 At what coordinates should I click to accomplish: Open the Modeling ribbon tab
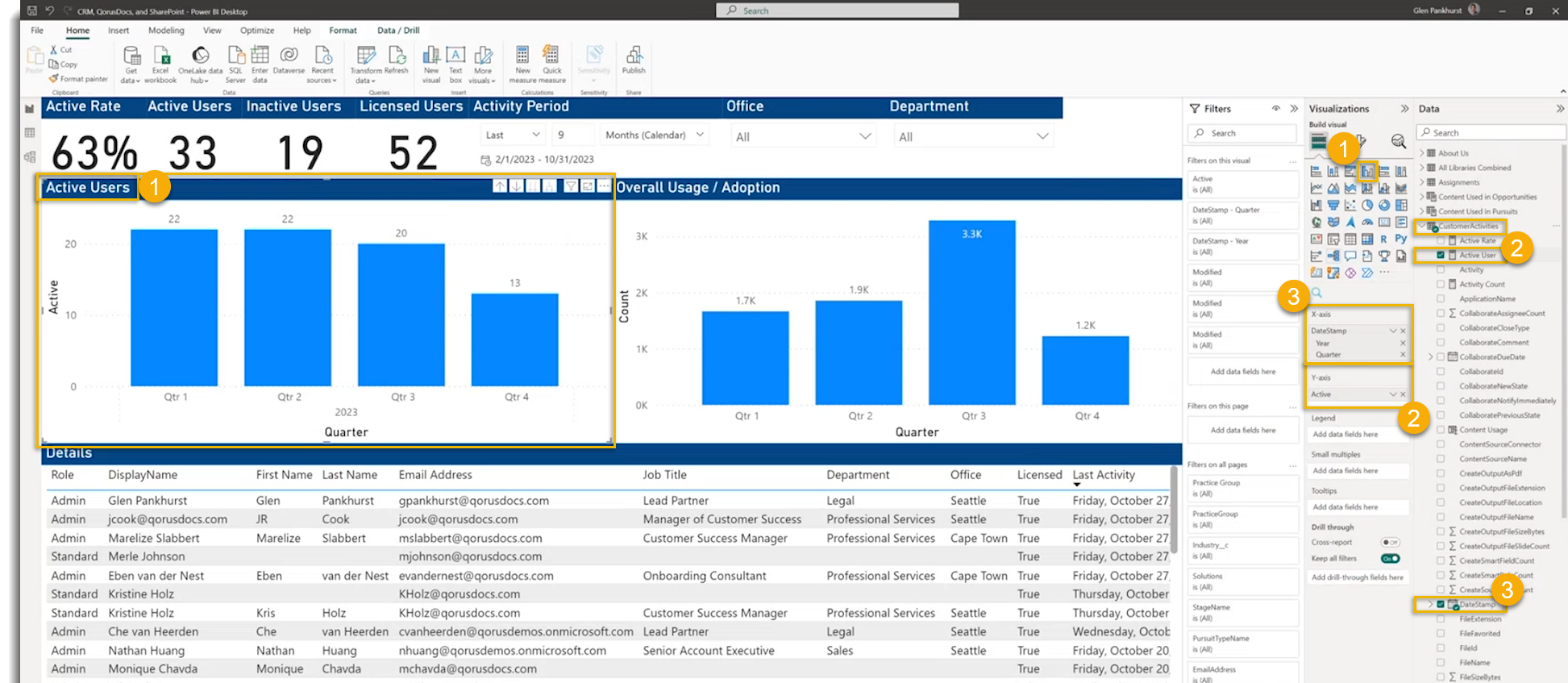[x=166, y=31]
